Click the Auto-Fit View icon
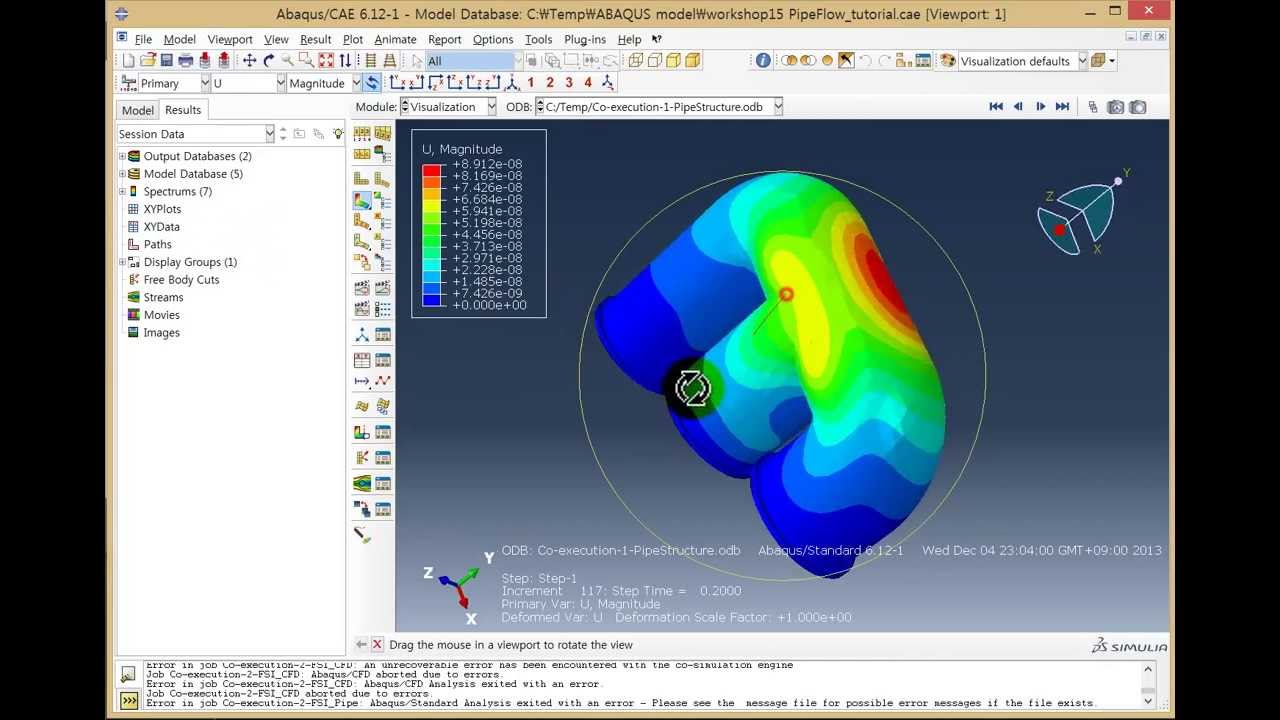The image size is (1280, 720). [325, 60]
